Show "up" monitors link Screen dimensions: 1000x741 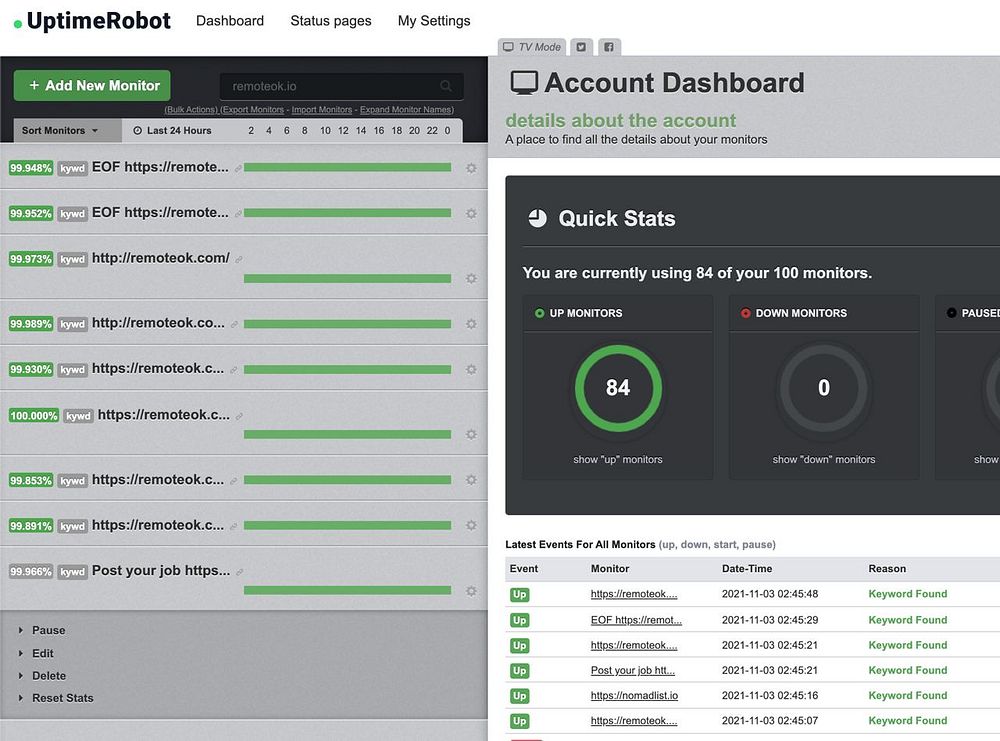point(617,459)
